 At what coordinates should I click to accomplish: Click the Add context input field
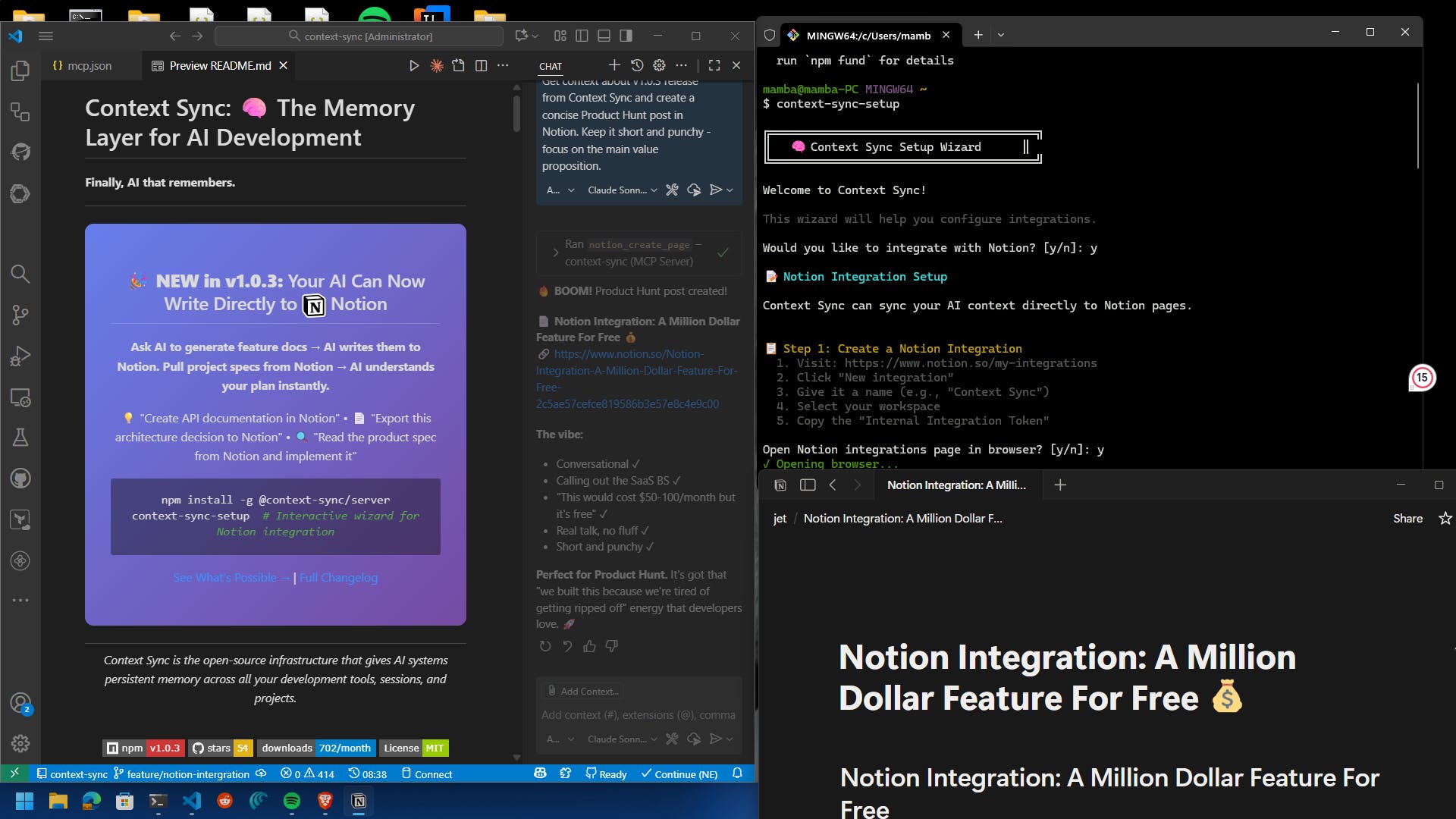coord(637,715)
